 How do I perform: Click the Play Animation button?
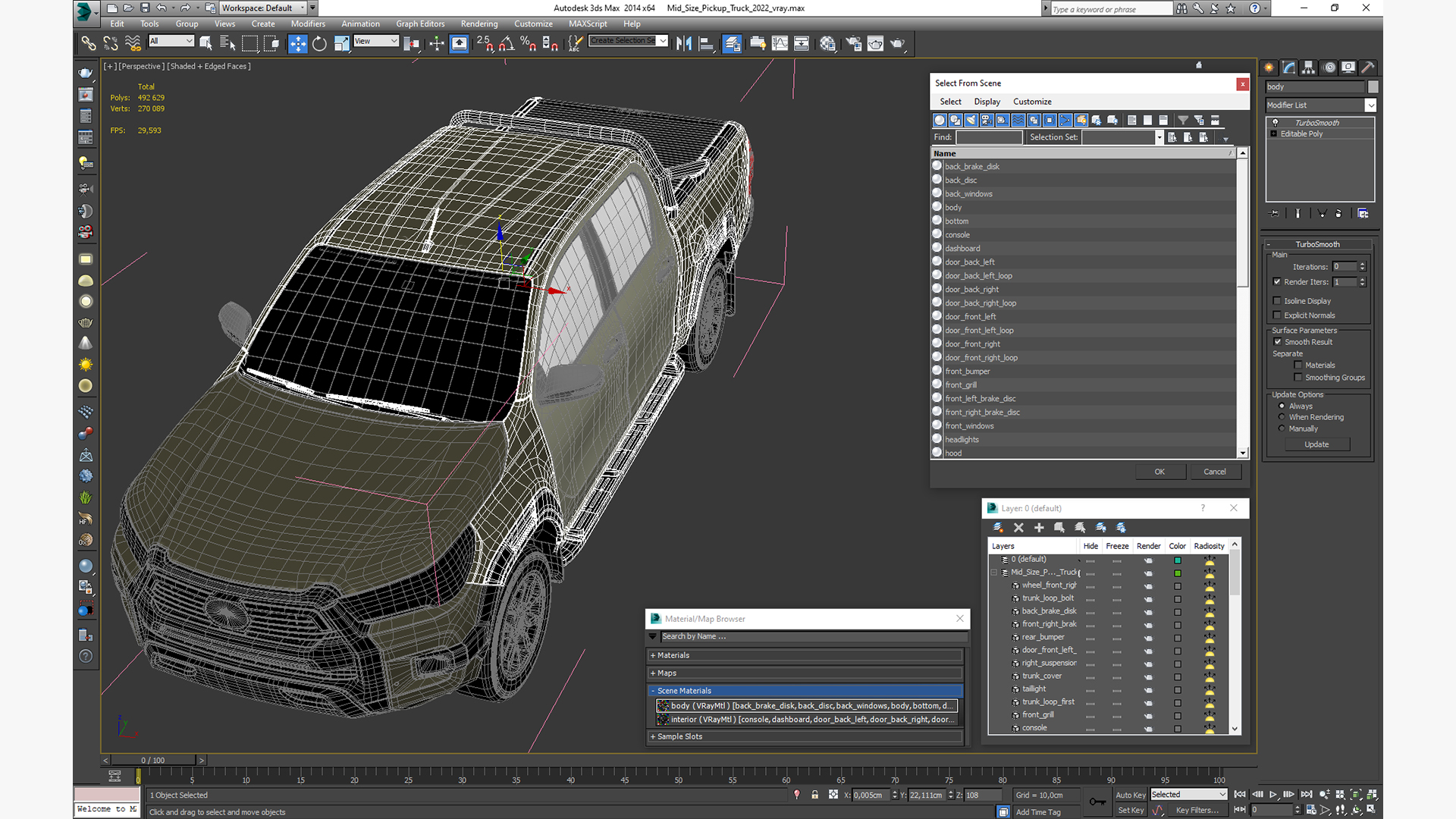pos(1273,795)
